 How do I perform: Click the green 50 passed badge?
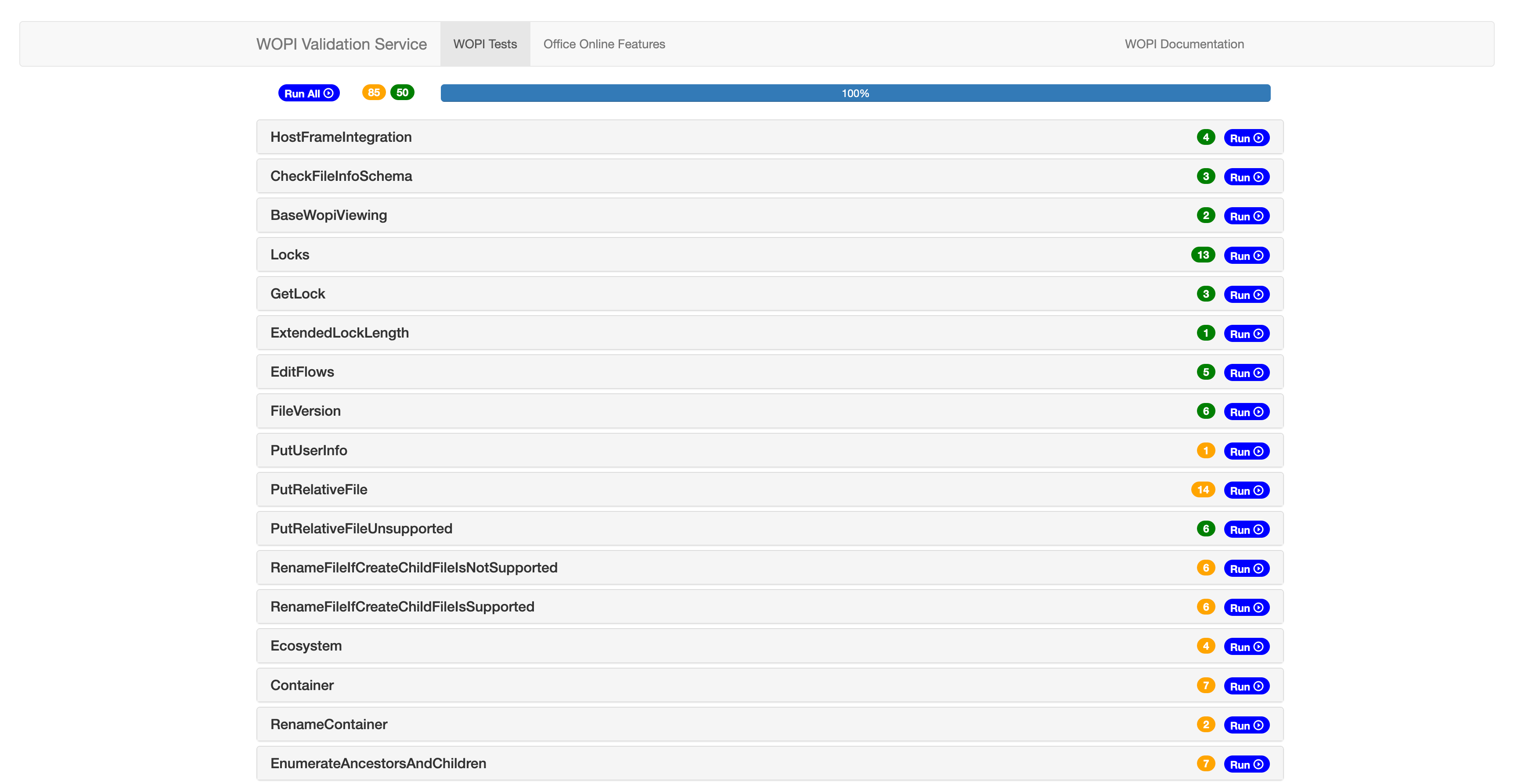tap(402, 92)
